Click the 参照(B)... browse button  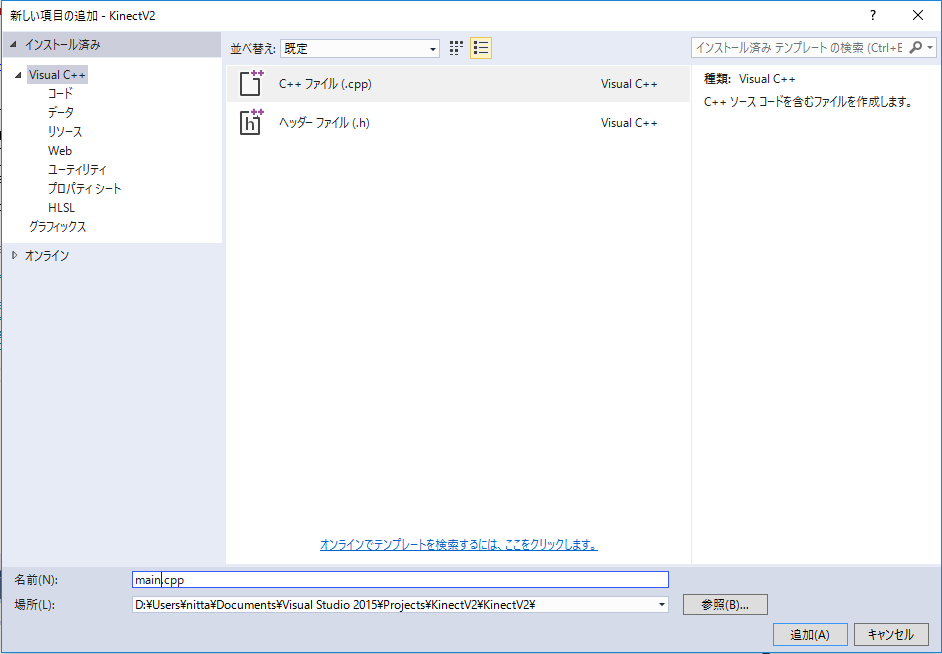coord(725,604)
